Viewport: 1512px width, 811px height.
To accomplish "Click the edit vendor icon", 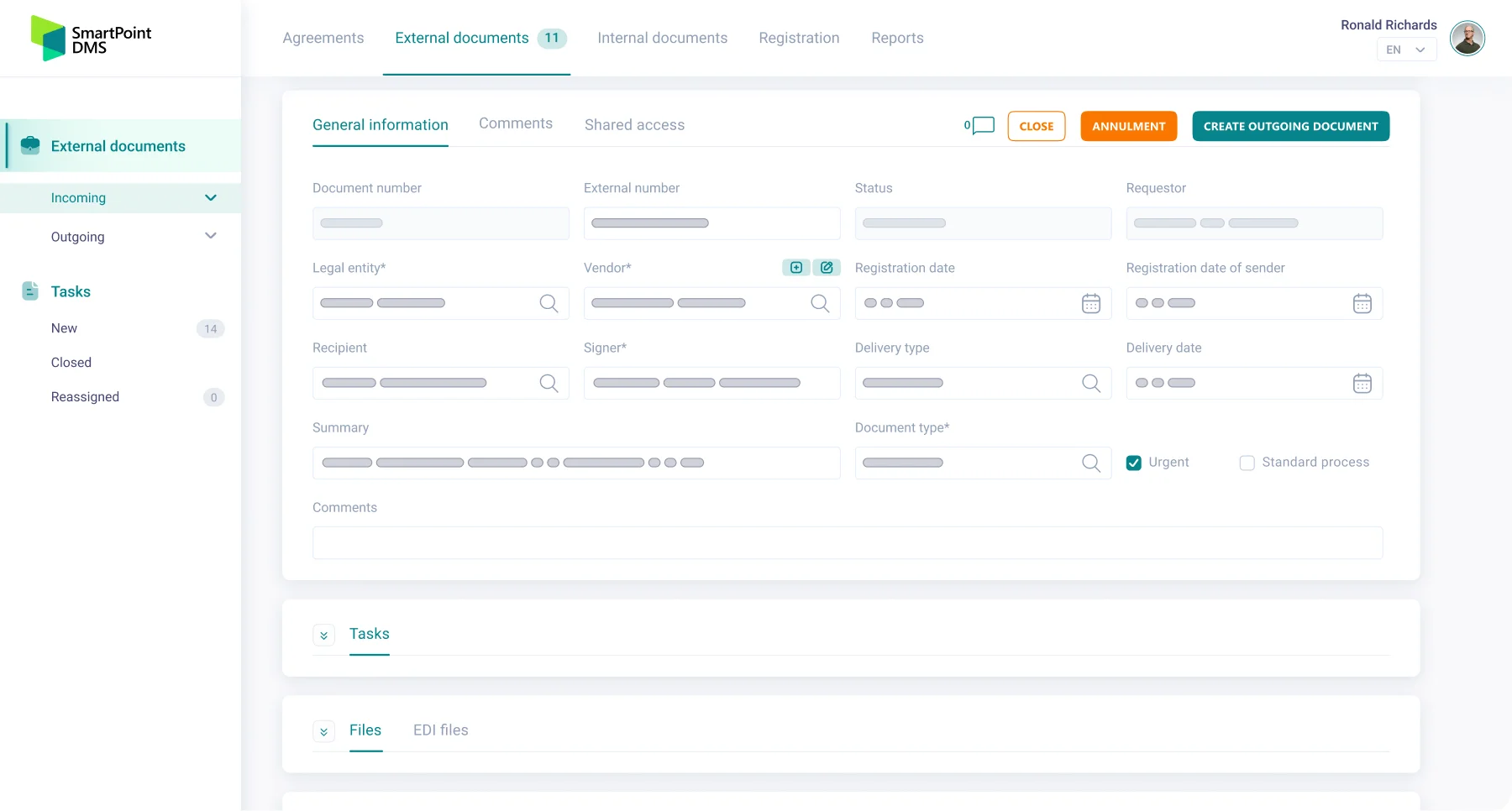I will (827, 267).
